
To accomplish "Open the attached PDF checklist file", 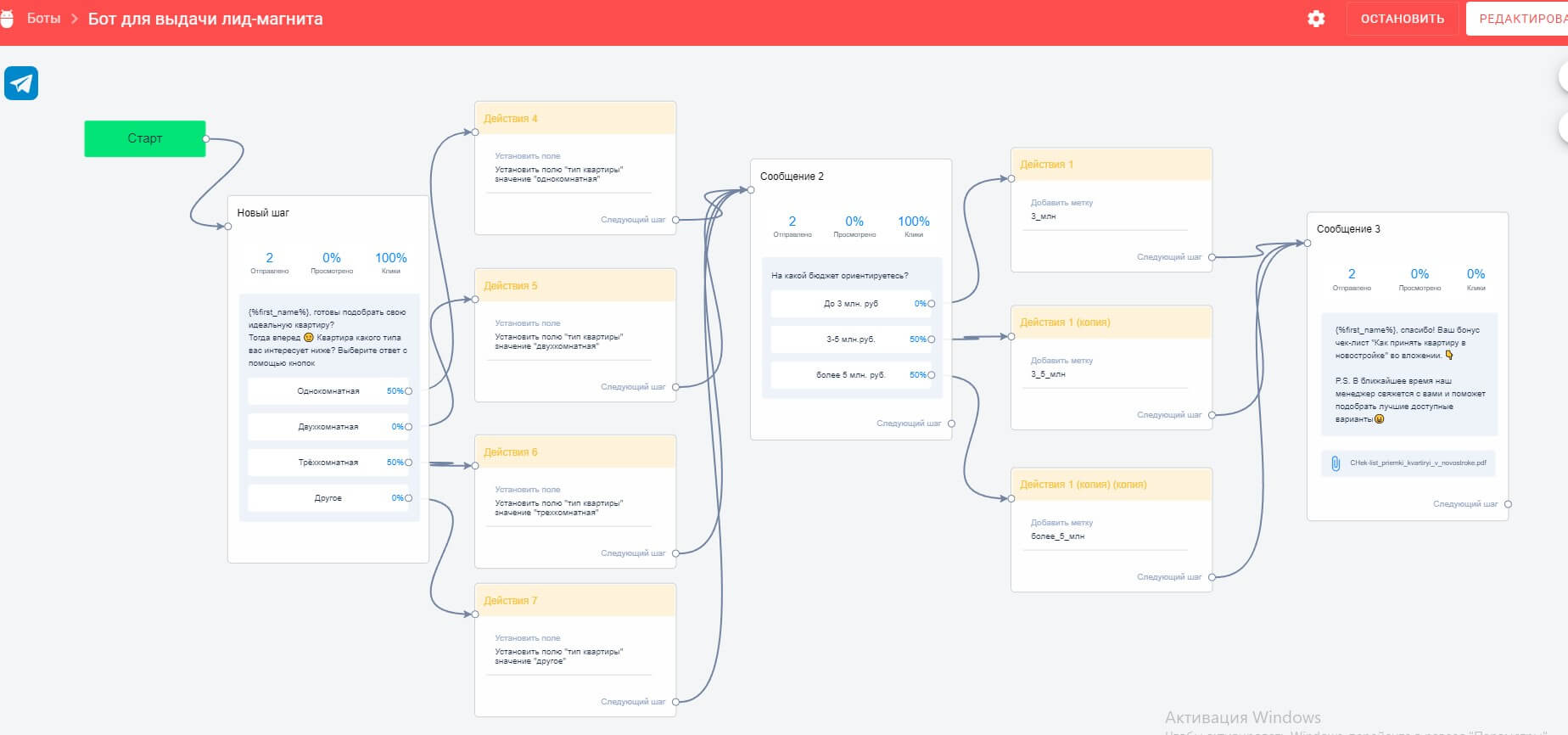I will 1408,463.
